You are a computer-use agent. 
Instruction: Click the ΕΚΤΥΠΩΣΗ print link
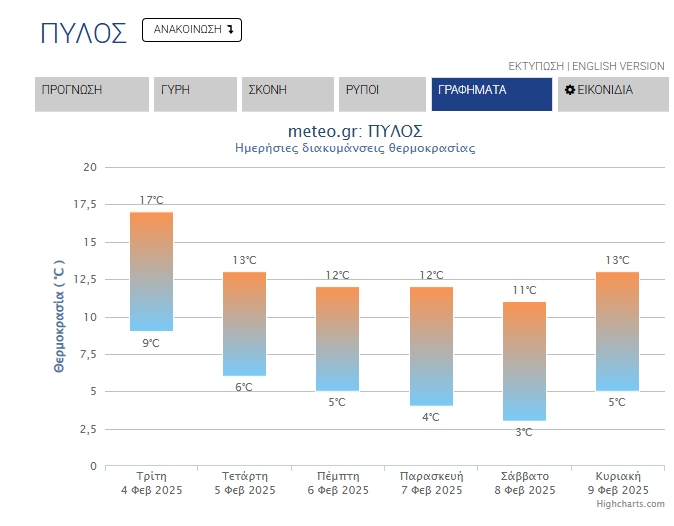(536, 66)
